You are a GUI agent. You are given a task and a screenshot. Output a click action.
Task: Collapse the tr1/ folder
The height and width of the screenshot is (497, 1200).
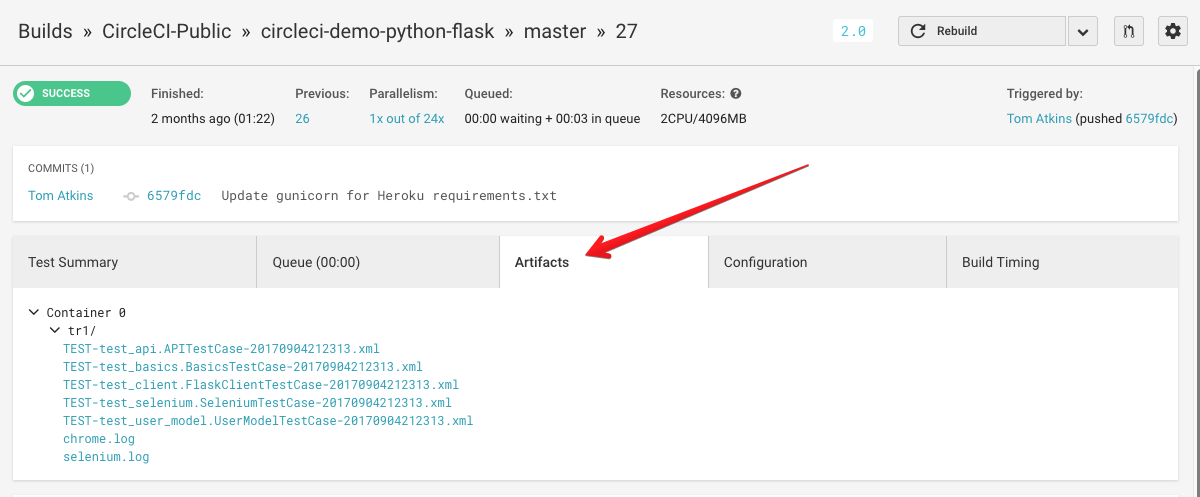tap(56, 330)
